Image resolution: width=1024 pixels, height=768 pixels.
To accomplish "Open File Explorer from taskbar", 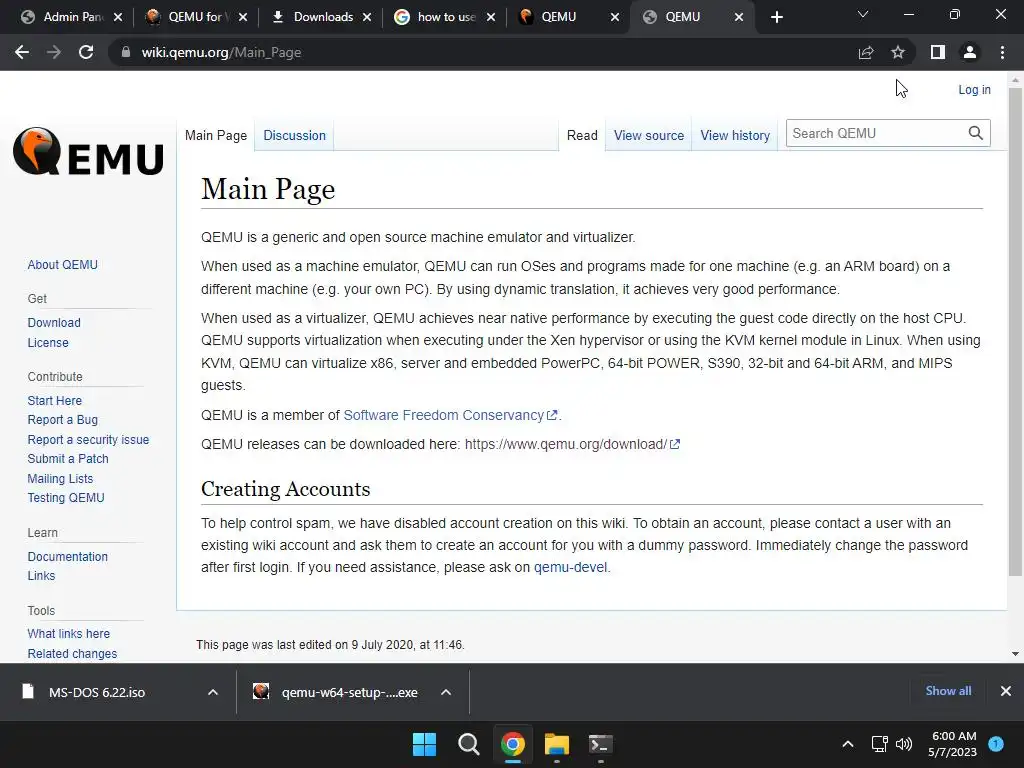I will point(557,744).
